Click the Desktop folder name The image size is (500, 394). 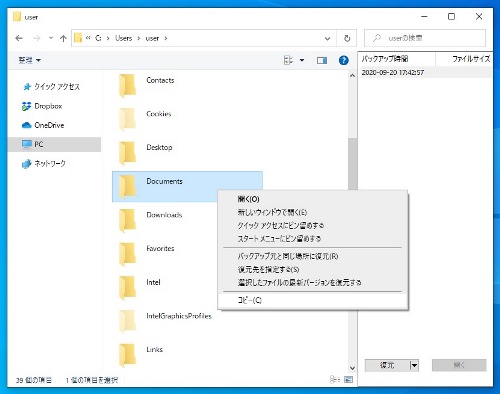click(159, 147)
